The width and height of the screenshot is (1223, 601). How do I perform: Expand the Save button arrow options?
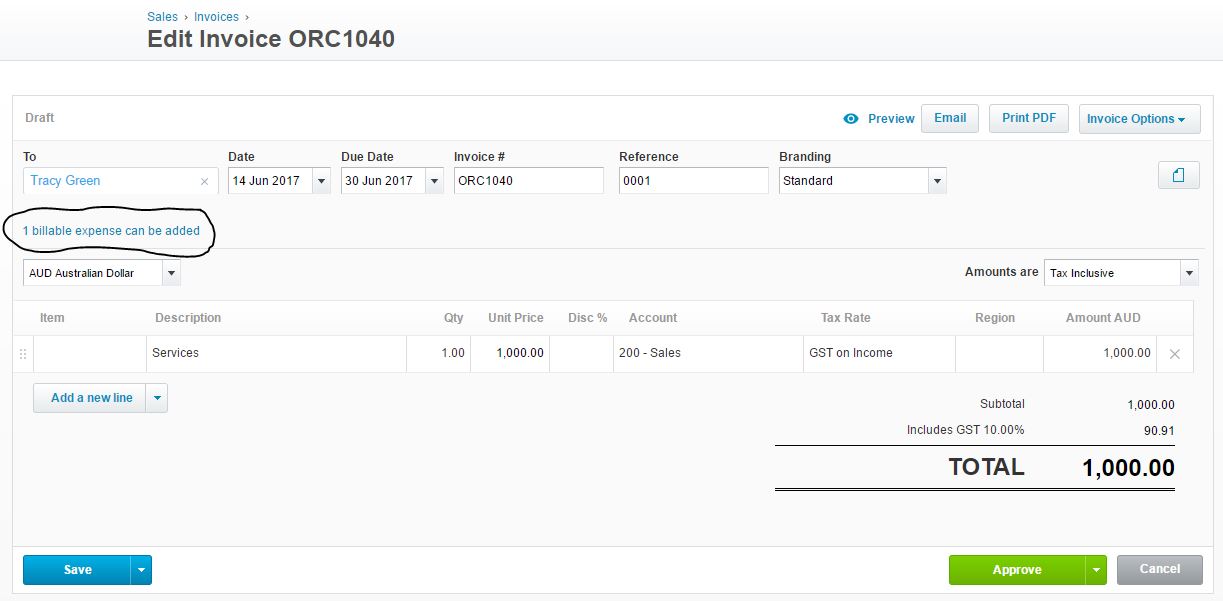coord(141,570)
